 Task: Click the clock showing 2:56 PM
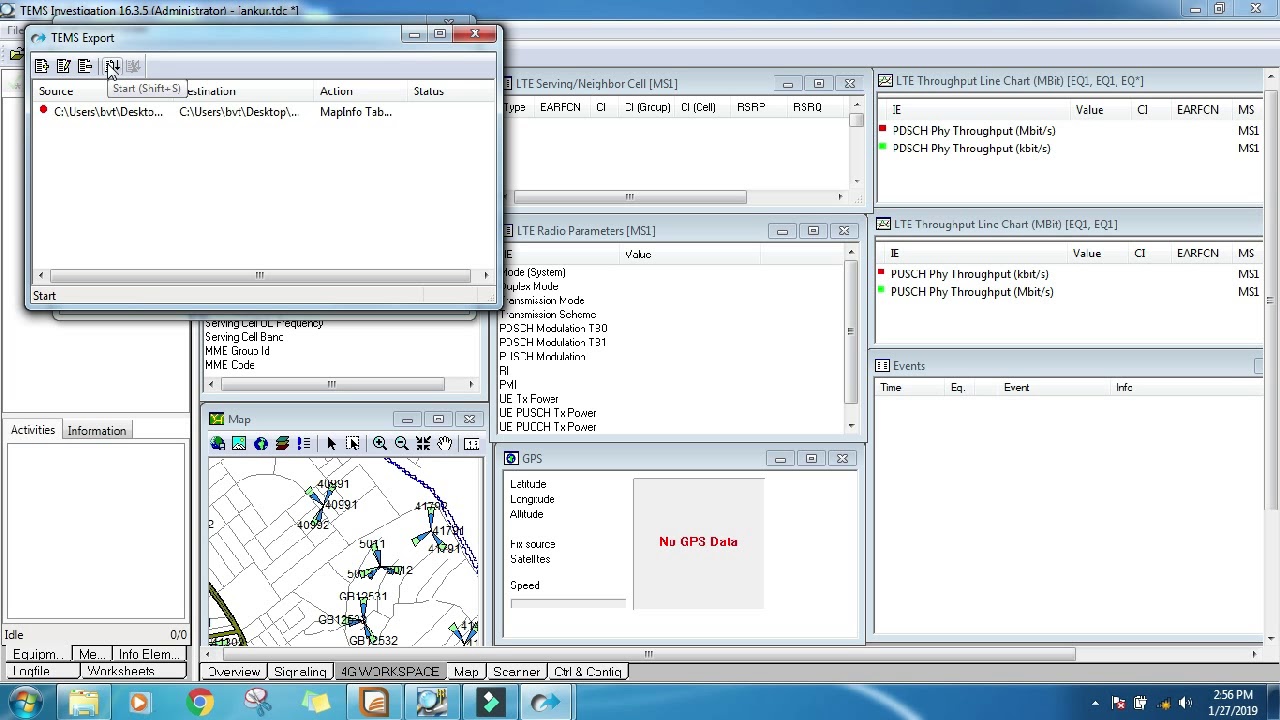[1233, 695]
